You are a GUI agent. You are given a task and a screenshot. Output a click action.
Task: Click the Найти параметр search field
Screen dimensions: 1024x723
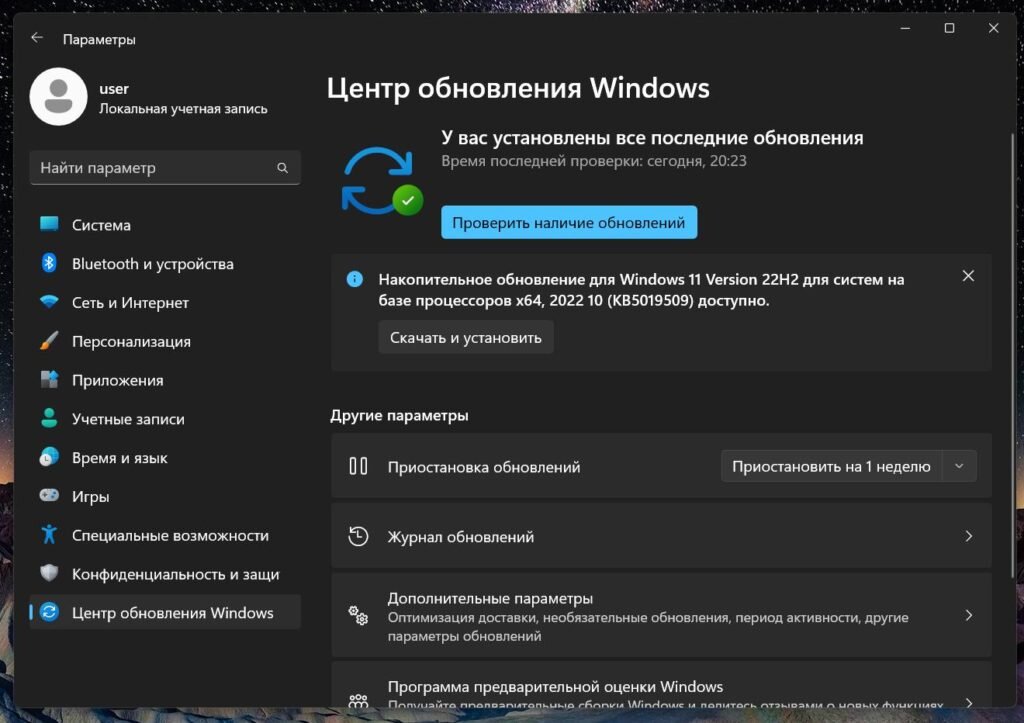click(x=165, y=168)
